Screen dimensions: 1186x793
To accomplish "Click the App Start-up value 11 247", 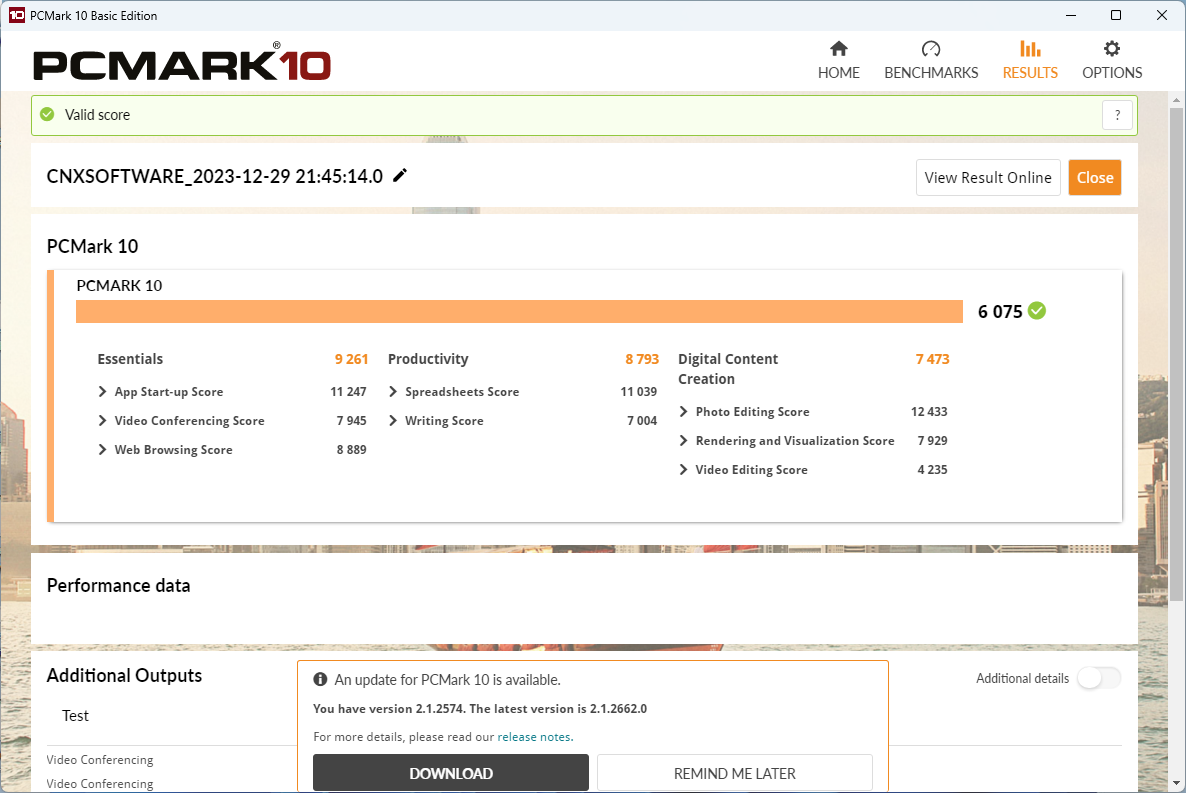I will point(348,392).
